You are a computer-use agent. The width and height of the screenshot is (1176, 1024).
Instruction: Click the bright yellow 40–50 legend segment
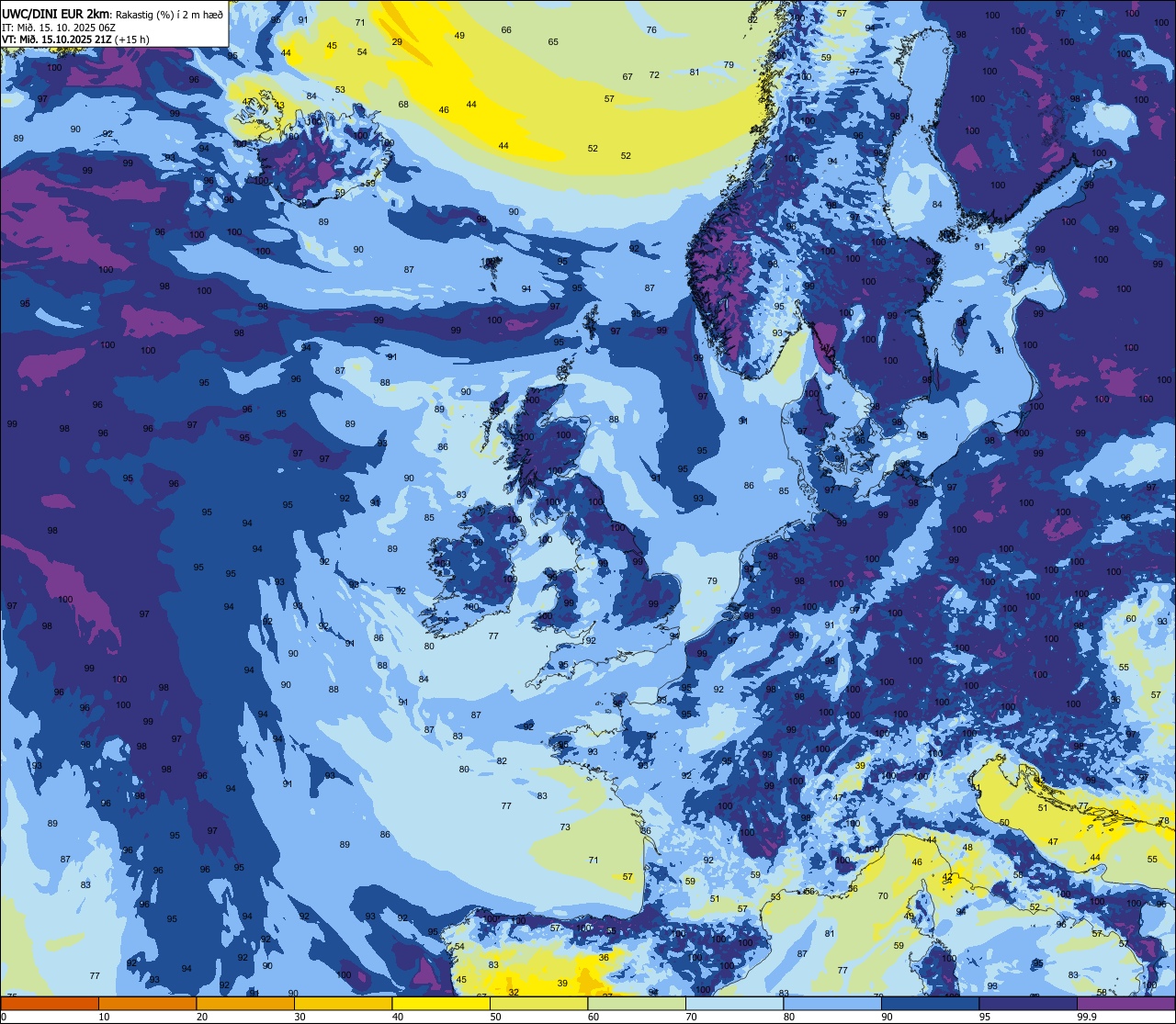[441, 1003]
